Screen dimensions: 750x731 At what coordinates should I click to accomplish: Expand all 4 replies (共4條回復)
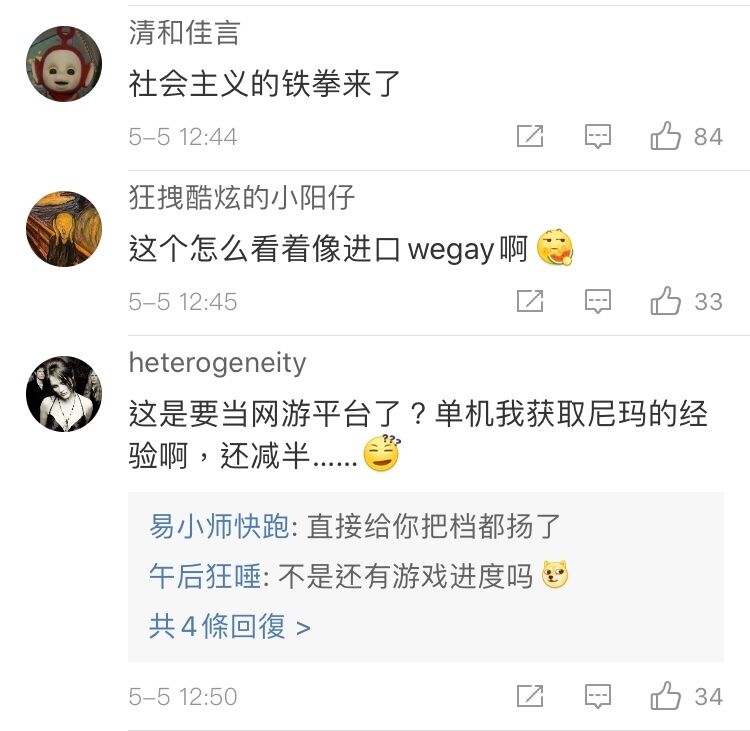click(230, 626)
